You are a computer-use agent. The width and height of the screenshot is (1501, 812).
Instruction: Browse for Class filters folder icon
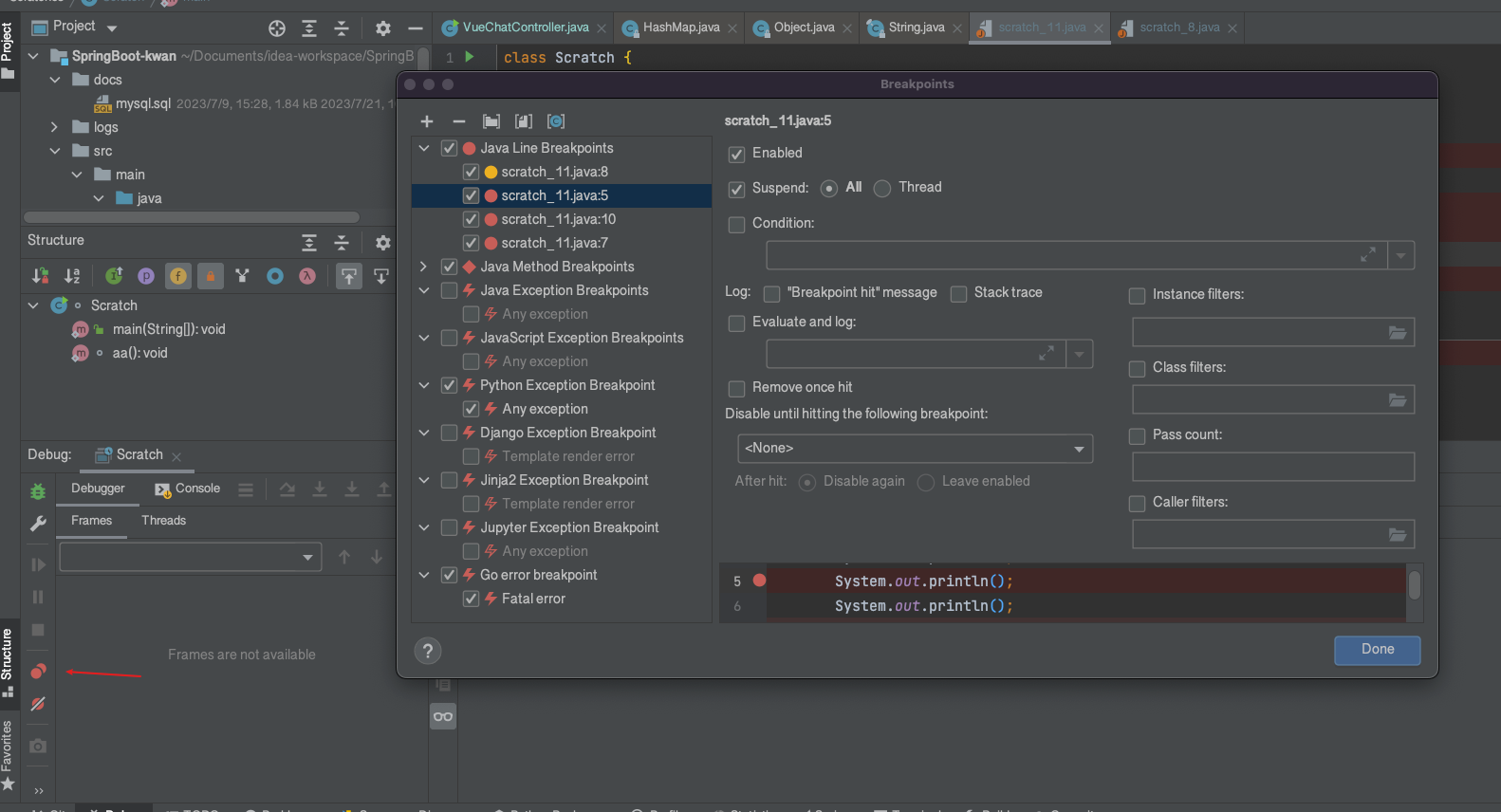[1398, 400]
